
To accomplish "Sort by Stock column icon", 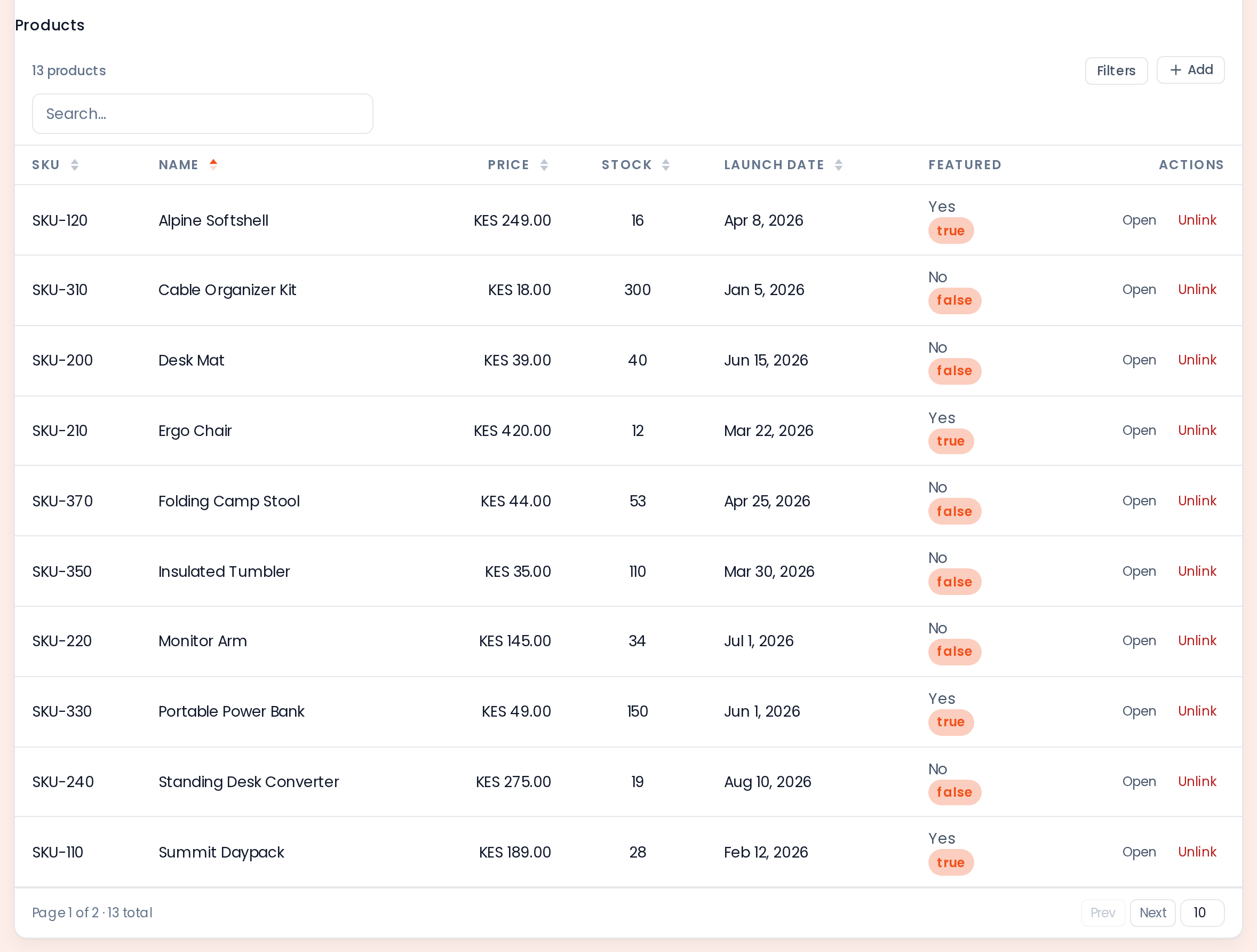I will pyautogui.click(x=665, y=165).
